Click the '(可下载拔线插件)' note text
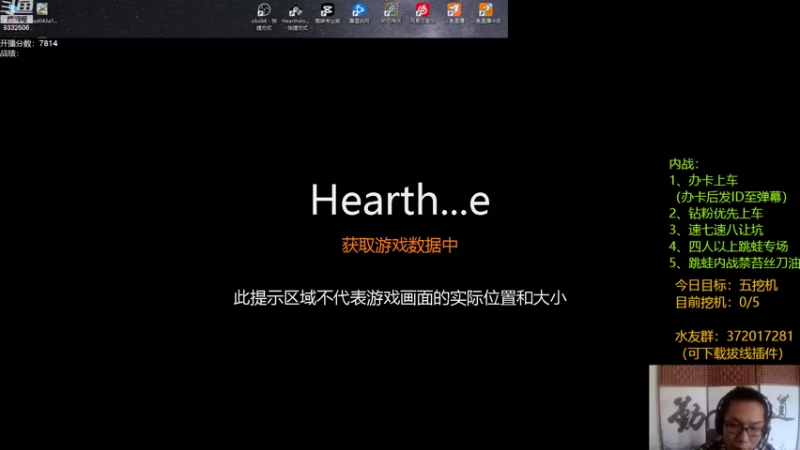This screenshot has height=450, width=800. tap(733, 354)
